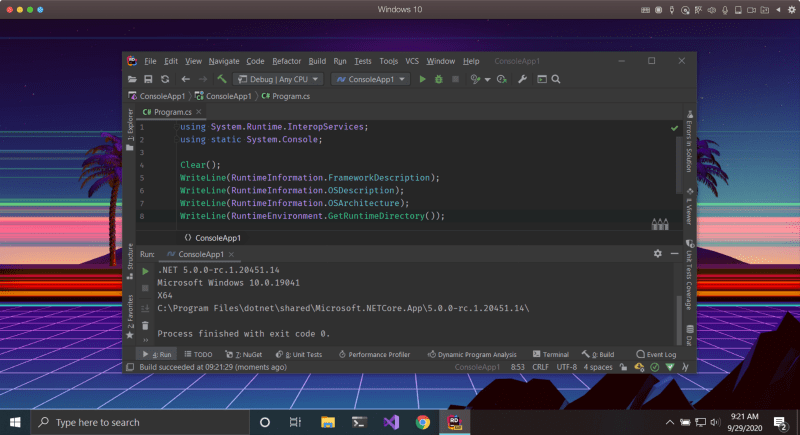
Task: Open Unit Tests Coverage side panel
Action: click(689, 275)
